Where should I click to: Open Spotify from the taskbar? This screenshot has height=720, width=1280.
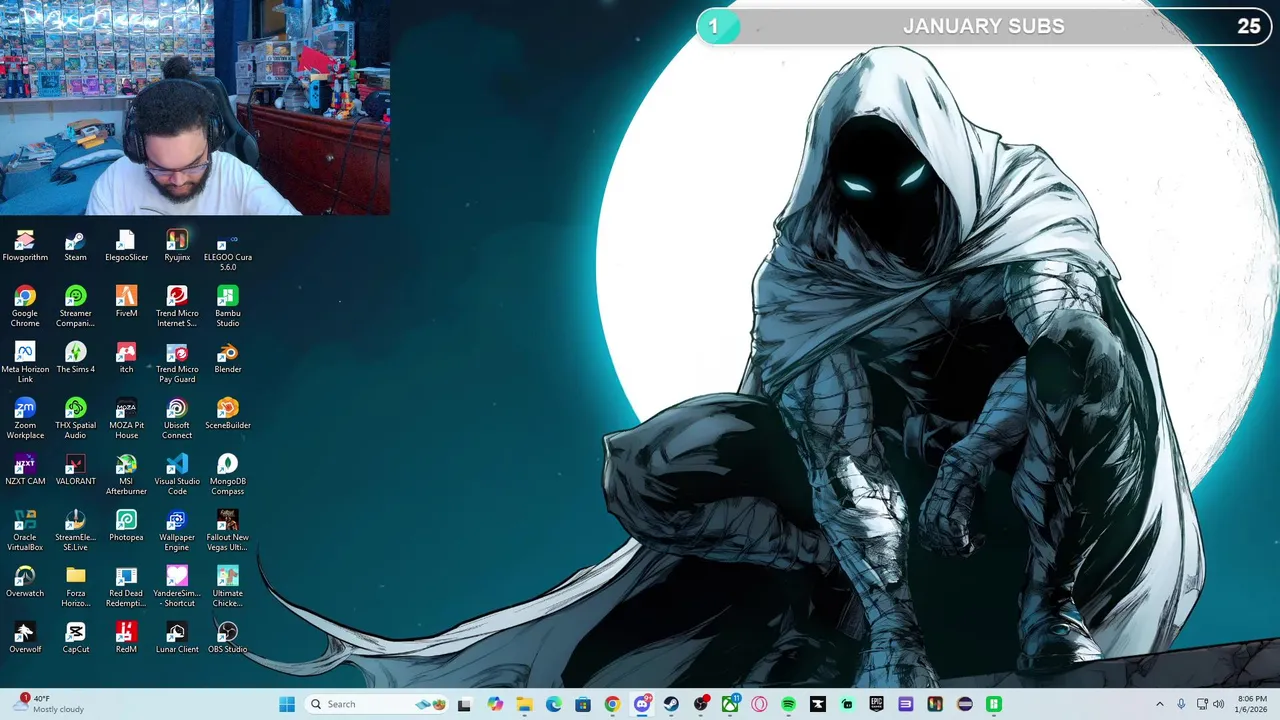788,704
